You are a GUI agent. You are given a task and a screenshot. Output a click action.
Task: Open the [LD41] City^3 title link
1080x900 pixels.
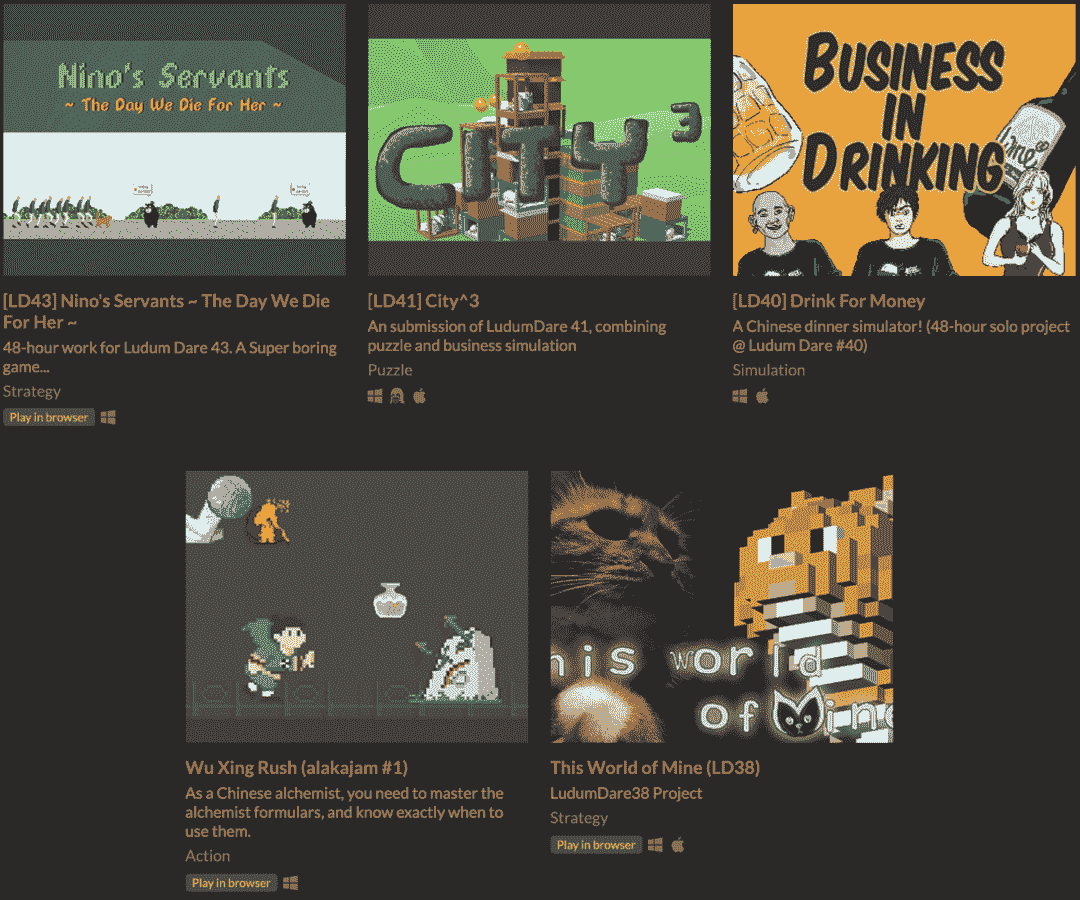(x=424, y=301)
